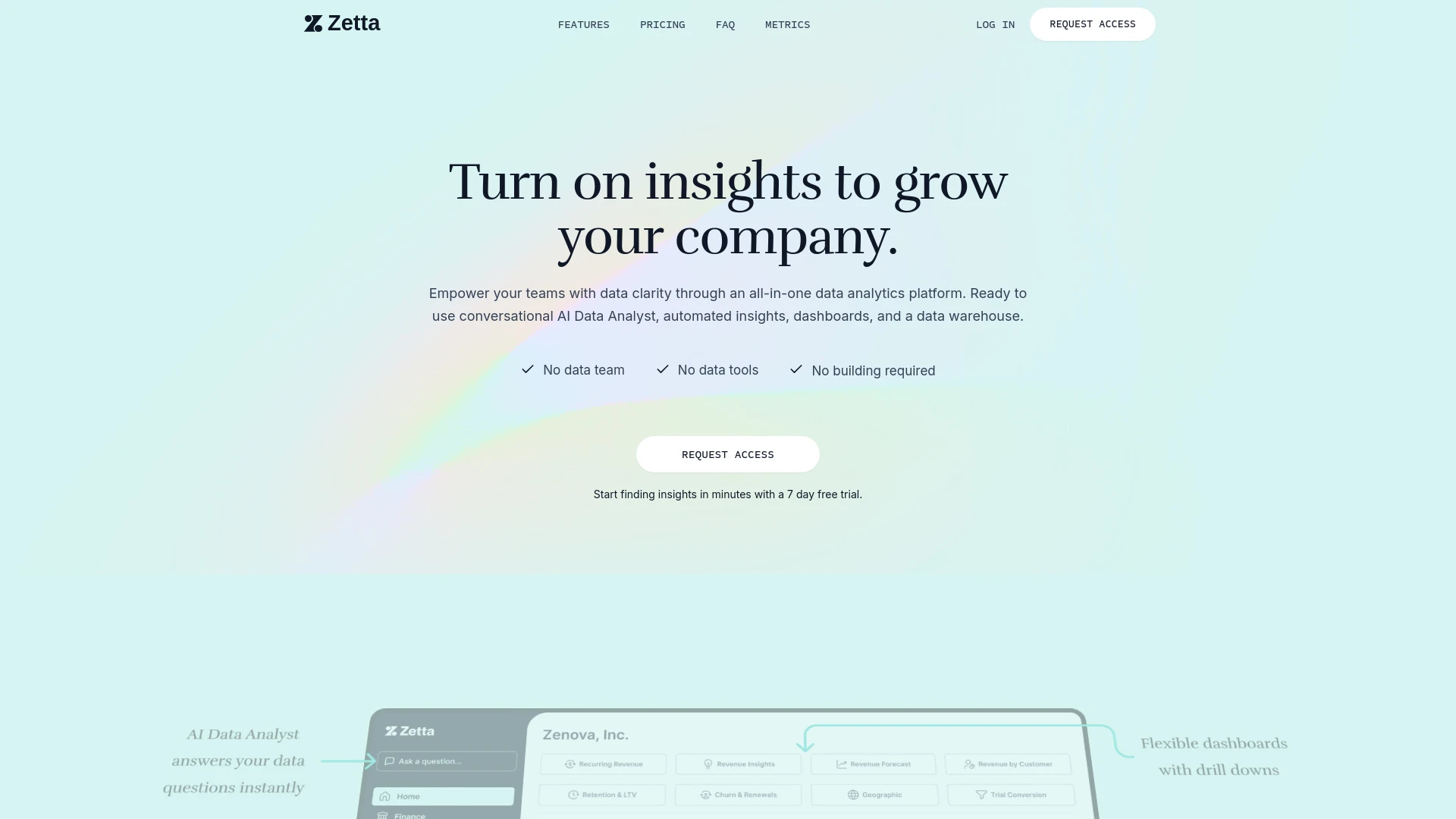
Task: Open the FAQ navigation menu
Action: tap(725, 24)
